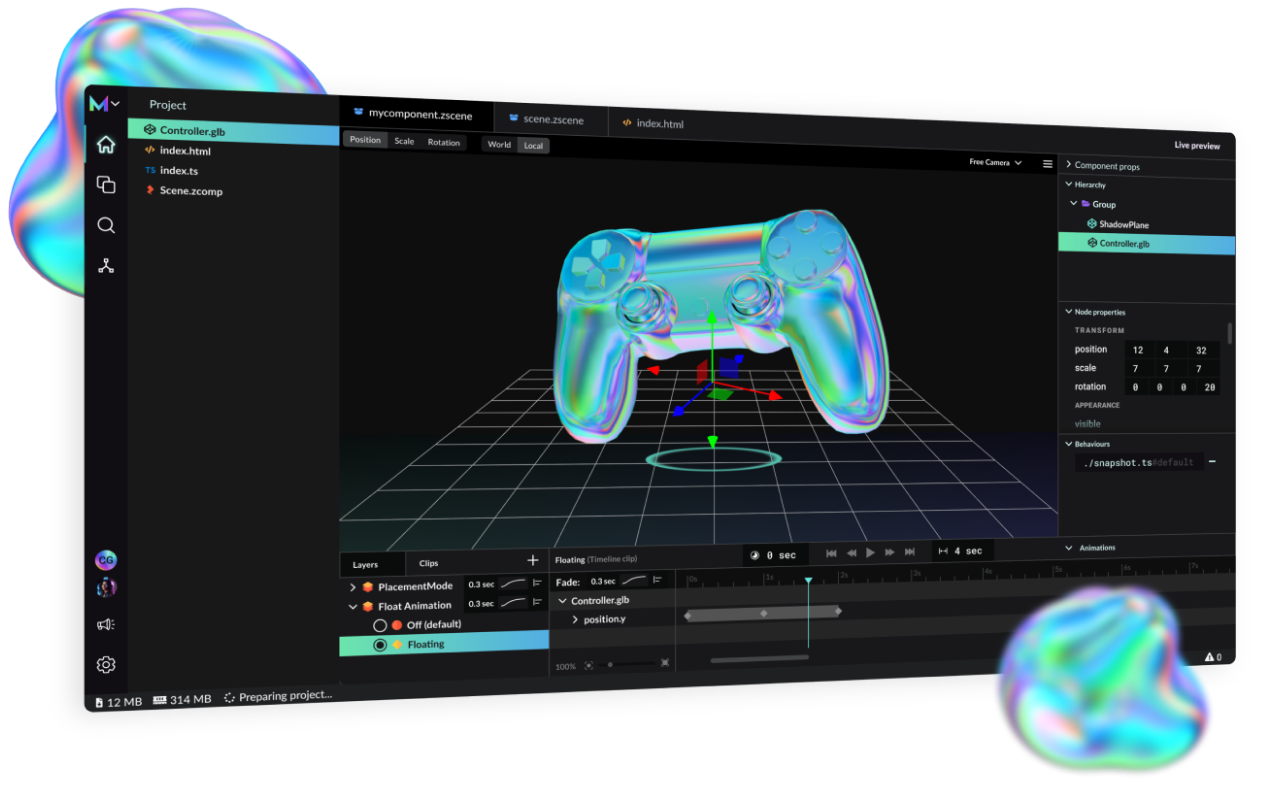The width and height of the screenshot is (1265, 796).
Task: Click the Scene.zcomp file icon
Action: click(149, 191)
